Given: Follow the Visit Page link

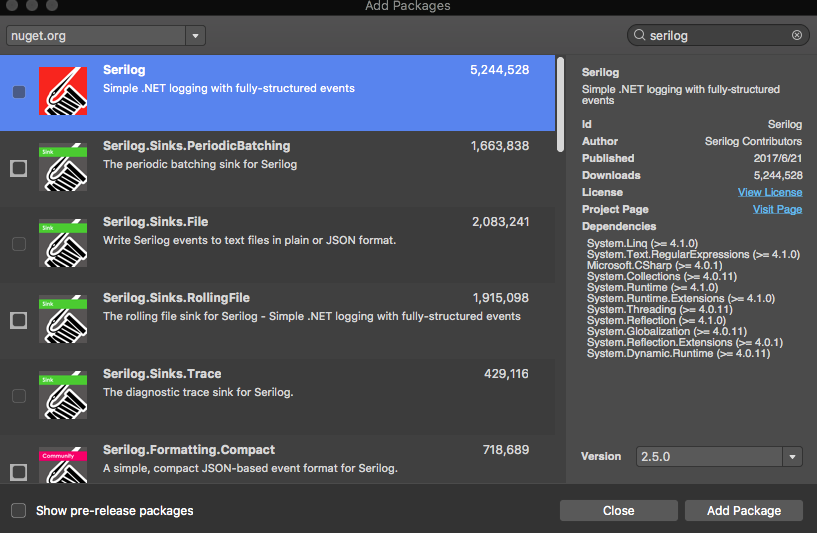Looking at the screenshot, I should pos(777,209).
